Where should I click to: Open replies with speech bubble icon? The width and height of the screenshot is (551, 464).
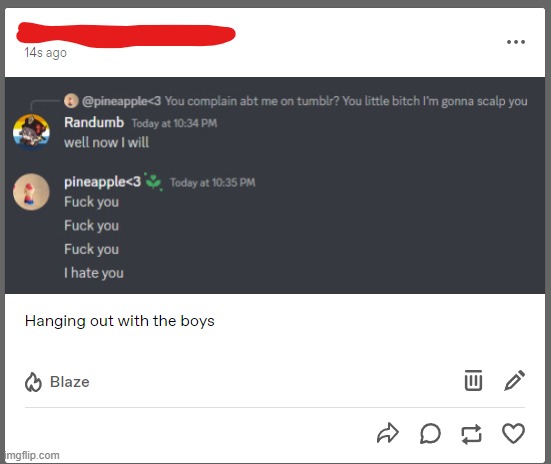[430, 433]
